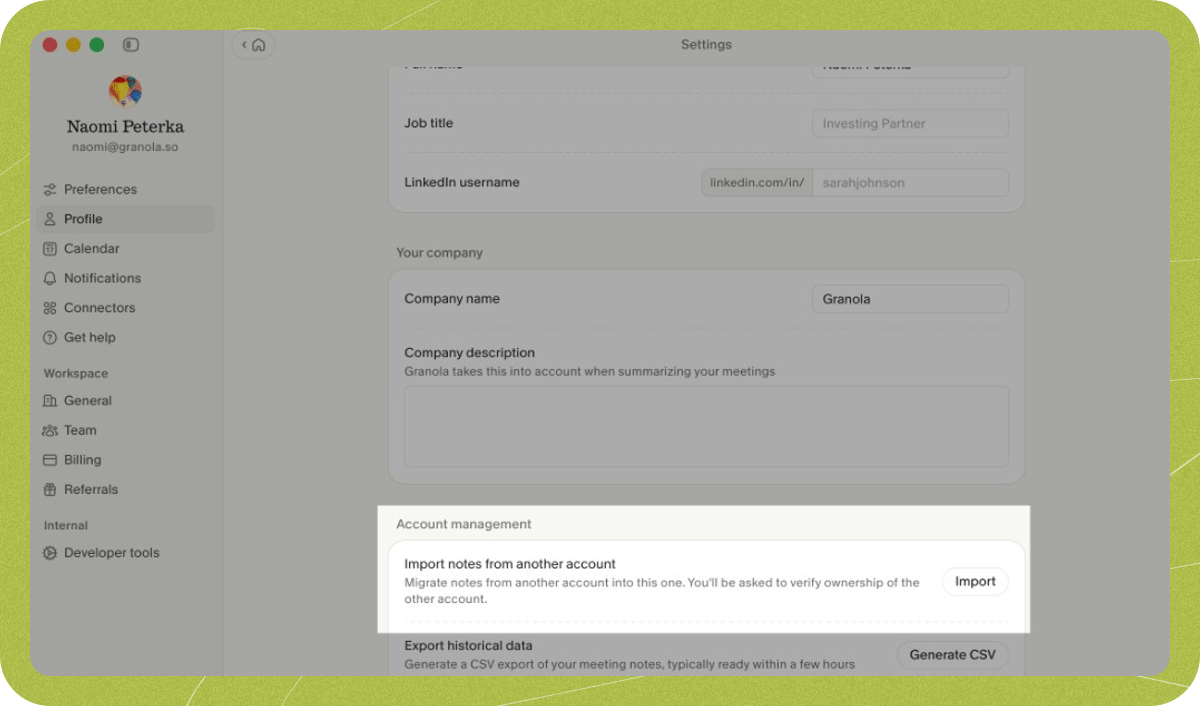Click the 'Account management' heading
This screenshot has width=1200, height=706.
(x=464, y=524)
